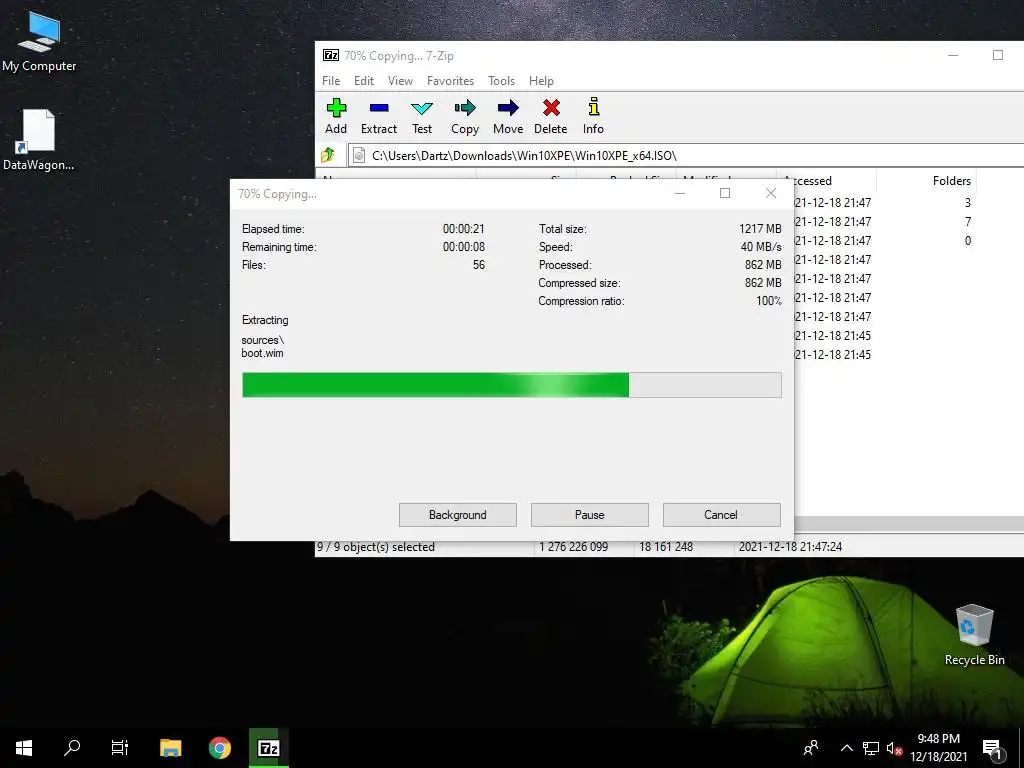Image resolution: width=1024 pixels, height=768 pixels.
Task: Click the Info toolbar icon
Action: point(593,116)
